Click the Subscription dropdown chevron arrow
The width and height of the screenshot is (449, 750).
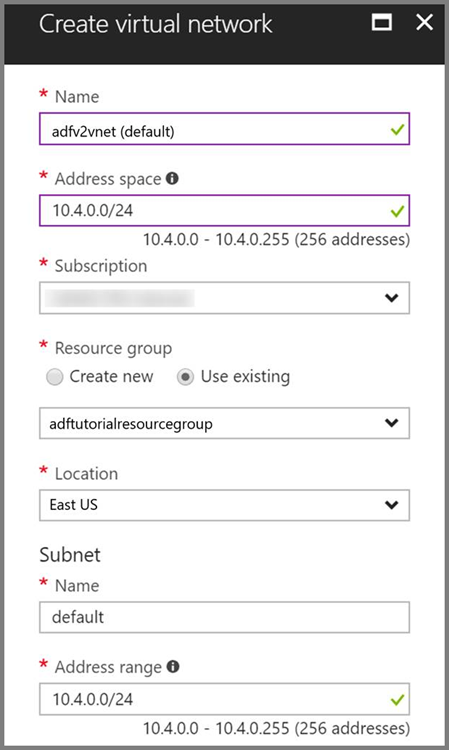[392, 298]
